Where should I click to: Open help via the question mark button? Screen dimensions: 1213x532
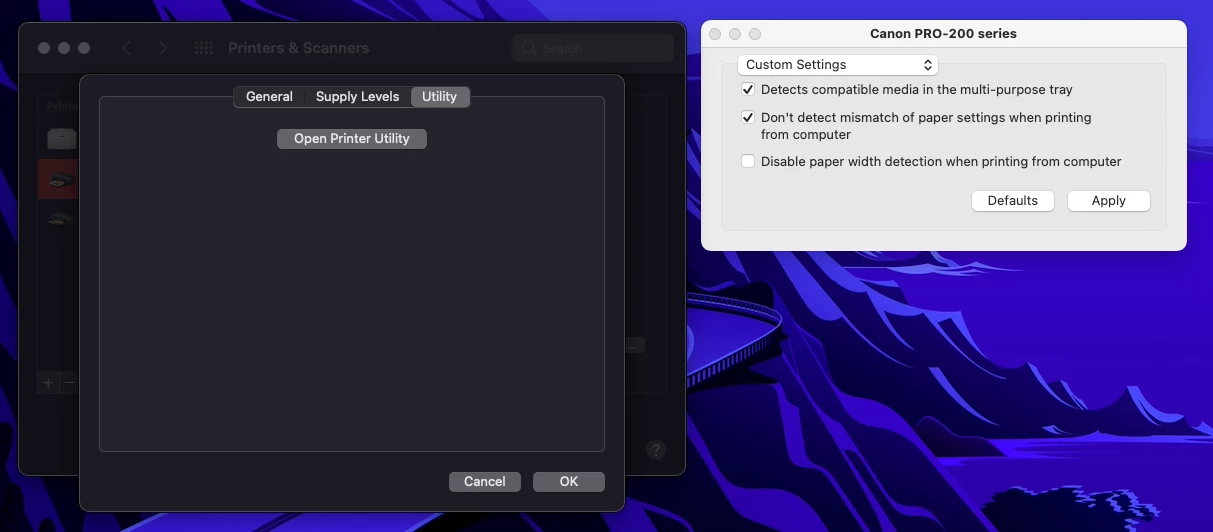tap(655, 450)
